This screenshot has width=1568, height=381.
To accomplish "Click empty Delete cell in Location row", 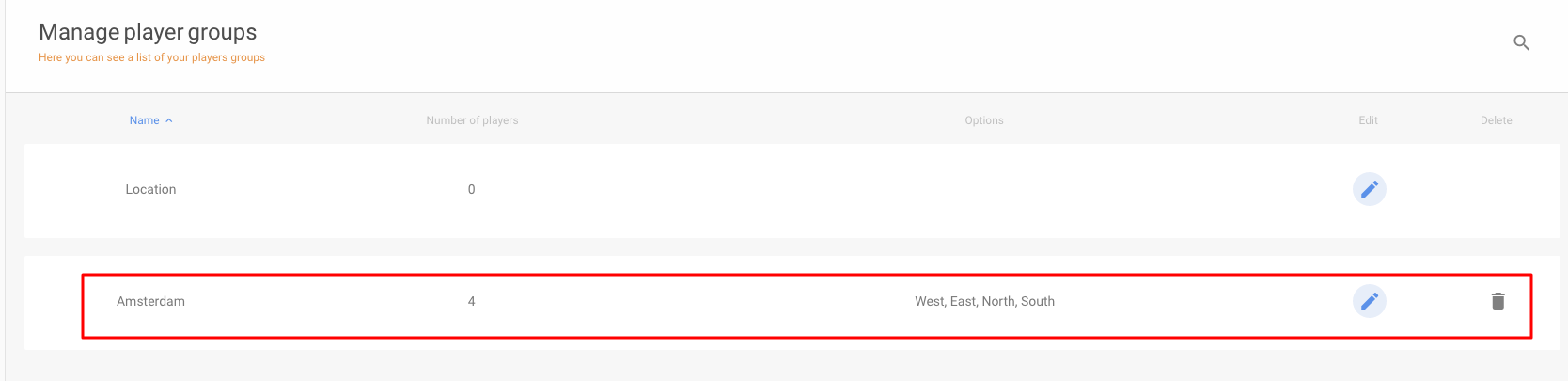I will tap(1497, 189).
